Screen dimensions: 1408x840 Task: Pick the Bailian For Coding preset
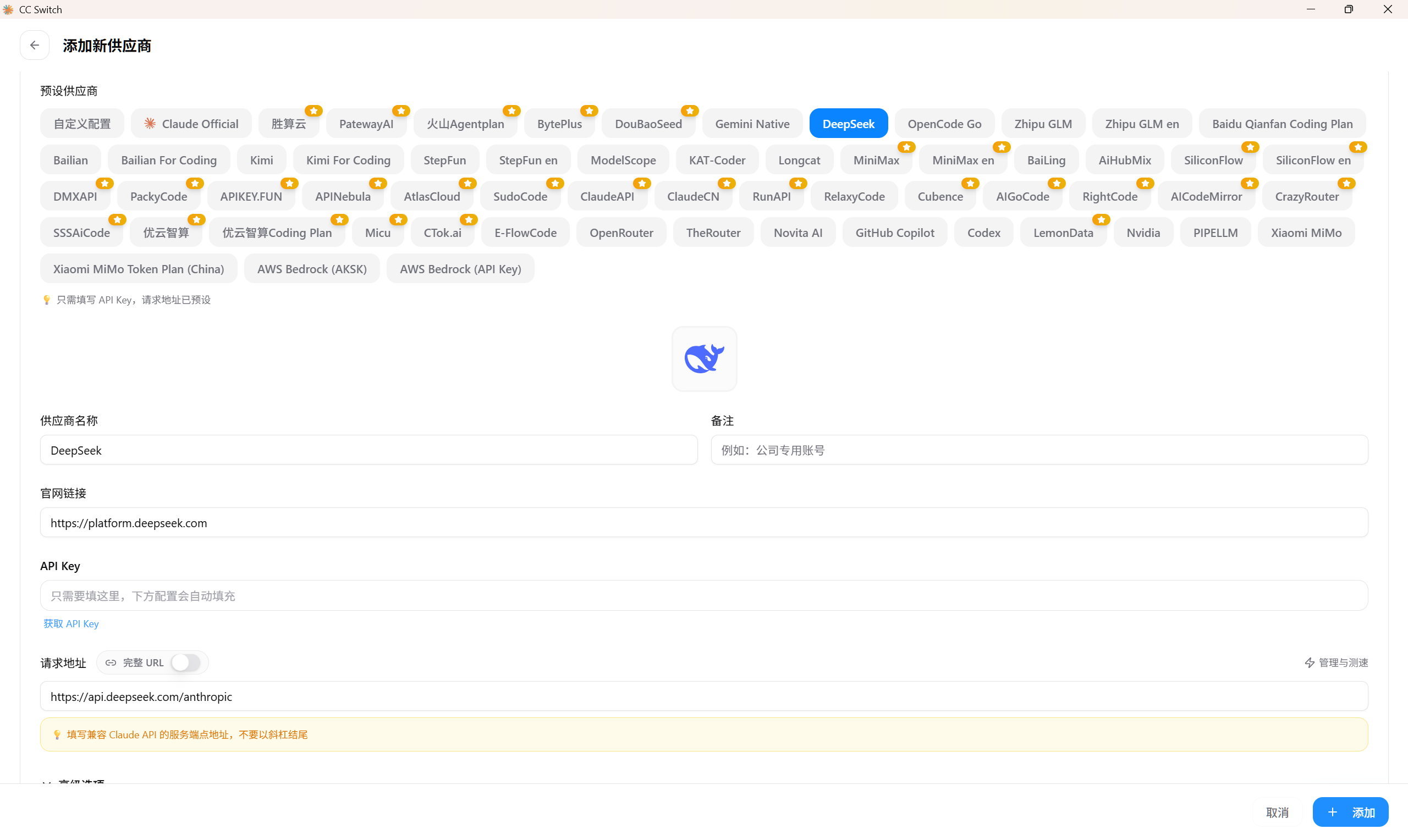coord(169,159)
